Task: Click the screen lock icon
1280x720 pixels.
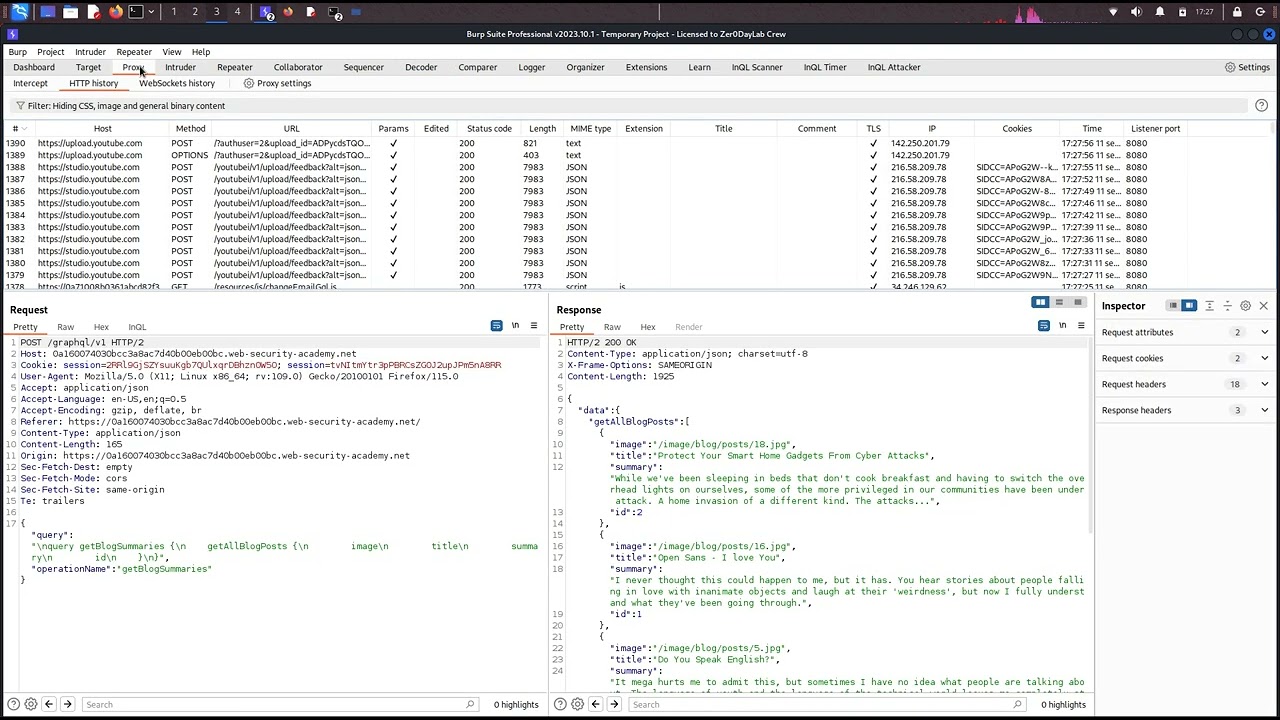Action: point(1237,12)
